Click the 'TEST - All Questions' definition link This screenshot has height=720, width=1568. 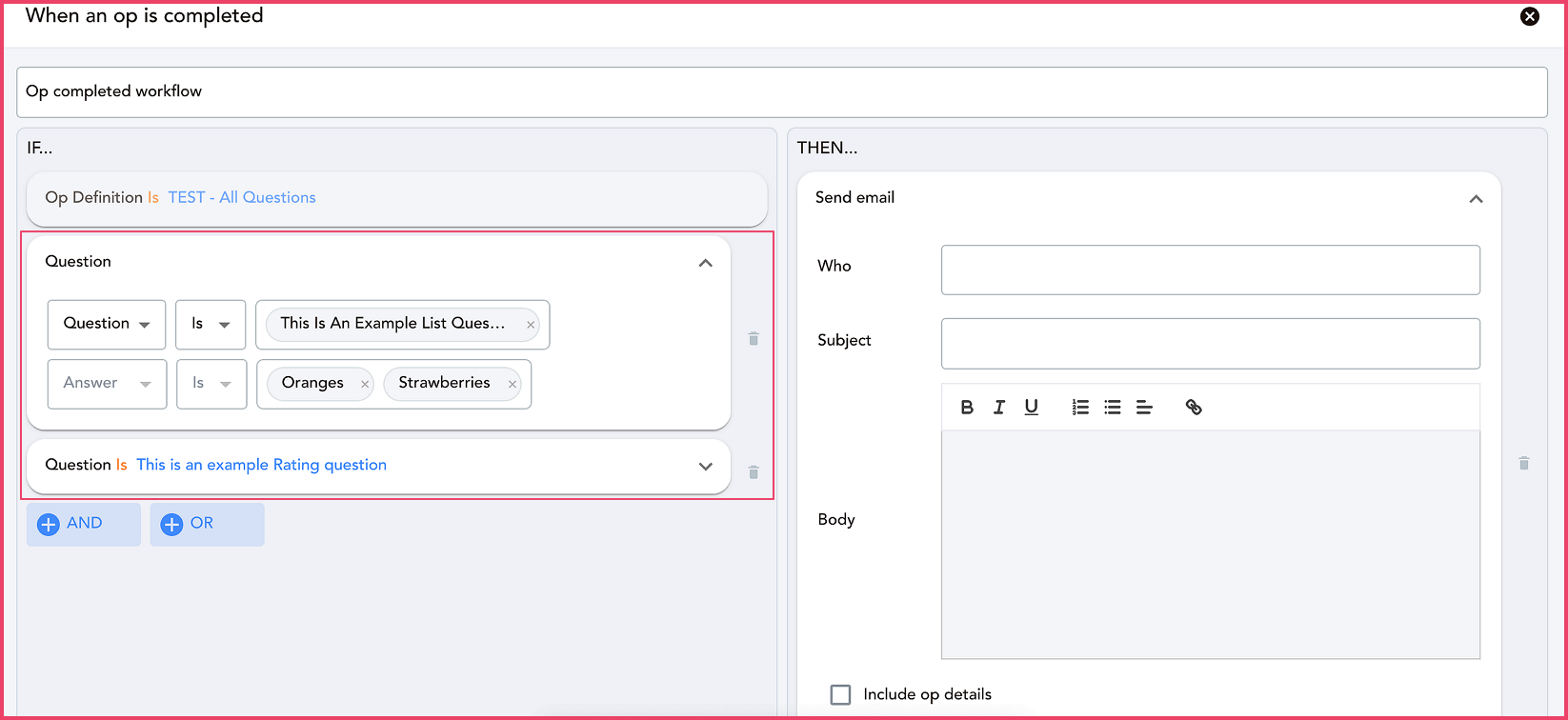[242, 198]
